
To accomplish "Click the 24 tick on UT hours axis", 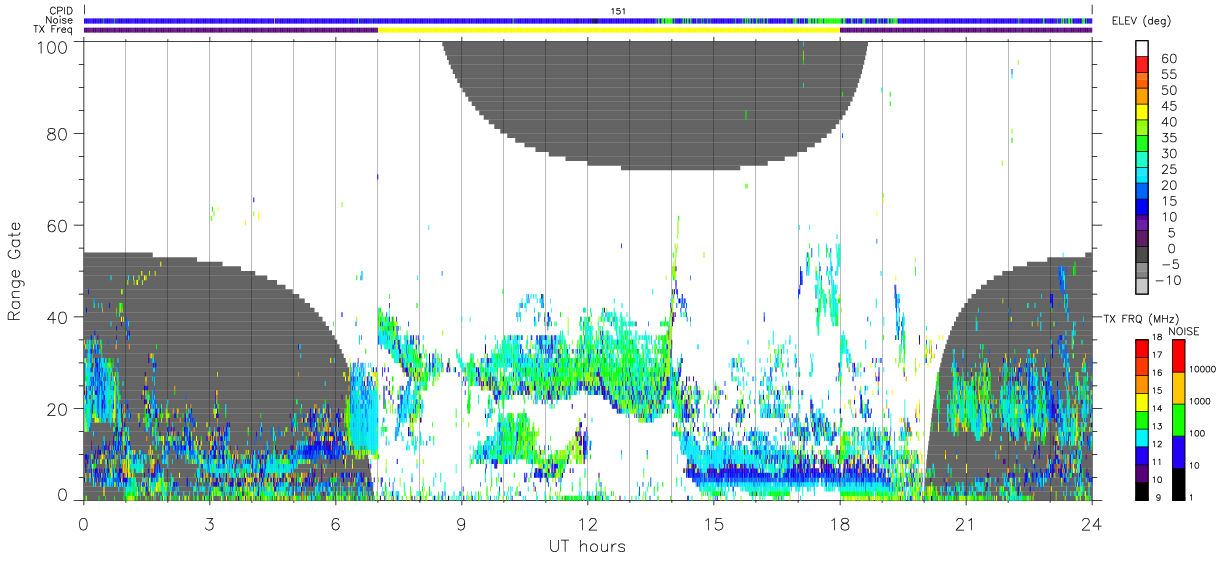I will pos(1092,523).
